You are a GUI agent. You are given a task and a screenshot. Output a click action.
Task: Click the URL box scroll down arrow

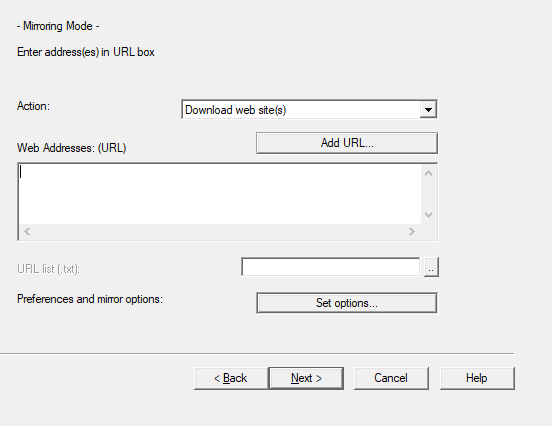[428, 215]
